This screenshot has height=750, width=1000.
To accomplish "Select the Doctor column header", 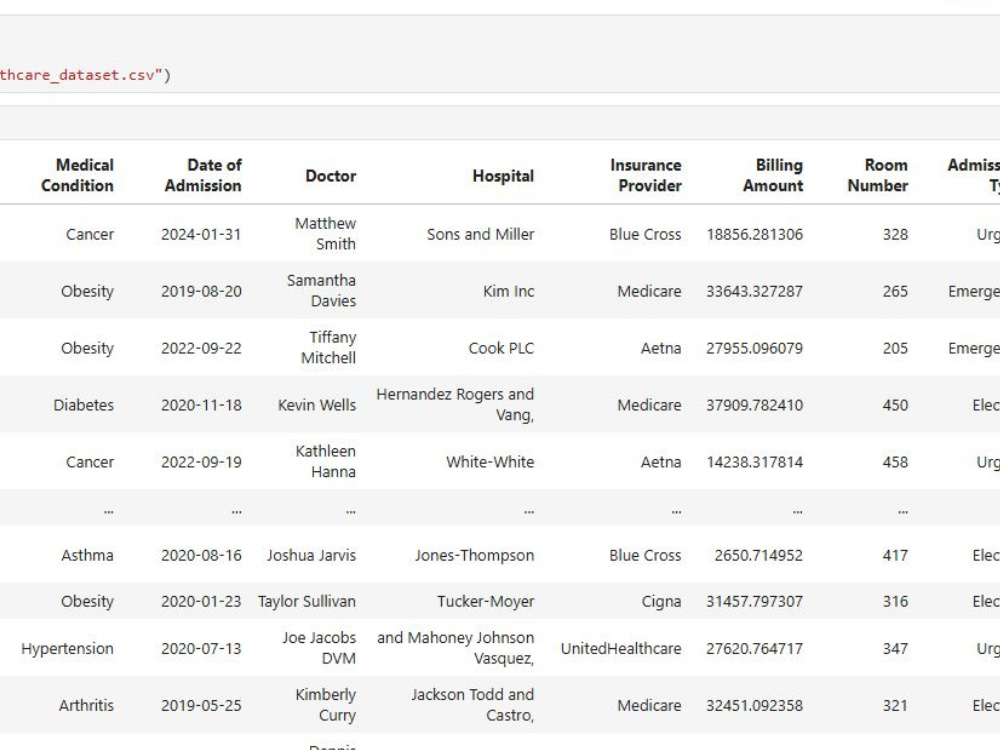I will pos(330,176).
